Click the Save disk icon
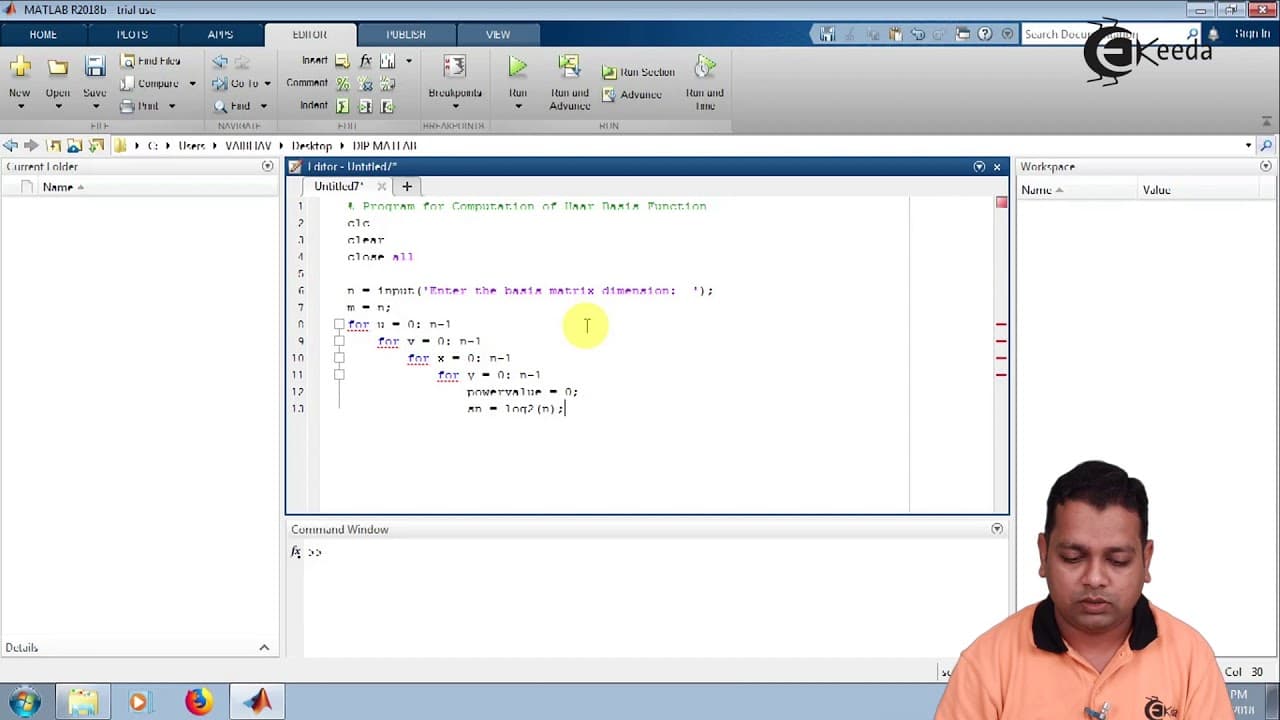The width and height of the screenshot is (1280, 720). point(95,67)
